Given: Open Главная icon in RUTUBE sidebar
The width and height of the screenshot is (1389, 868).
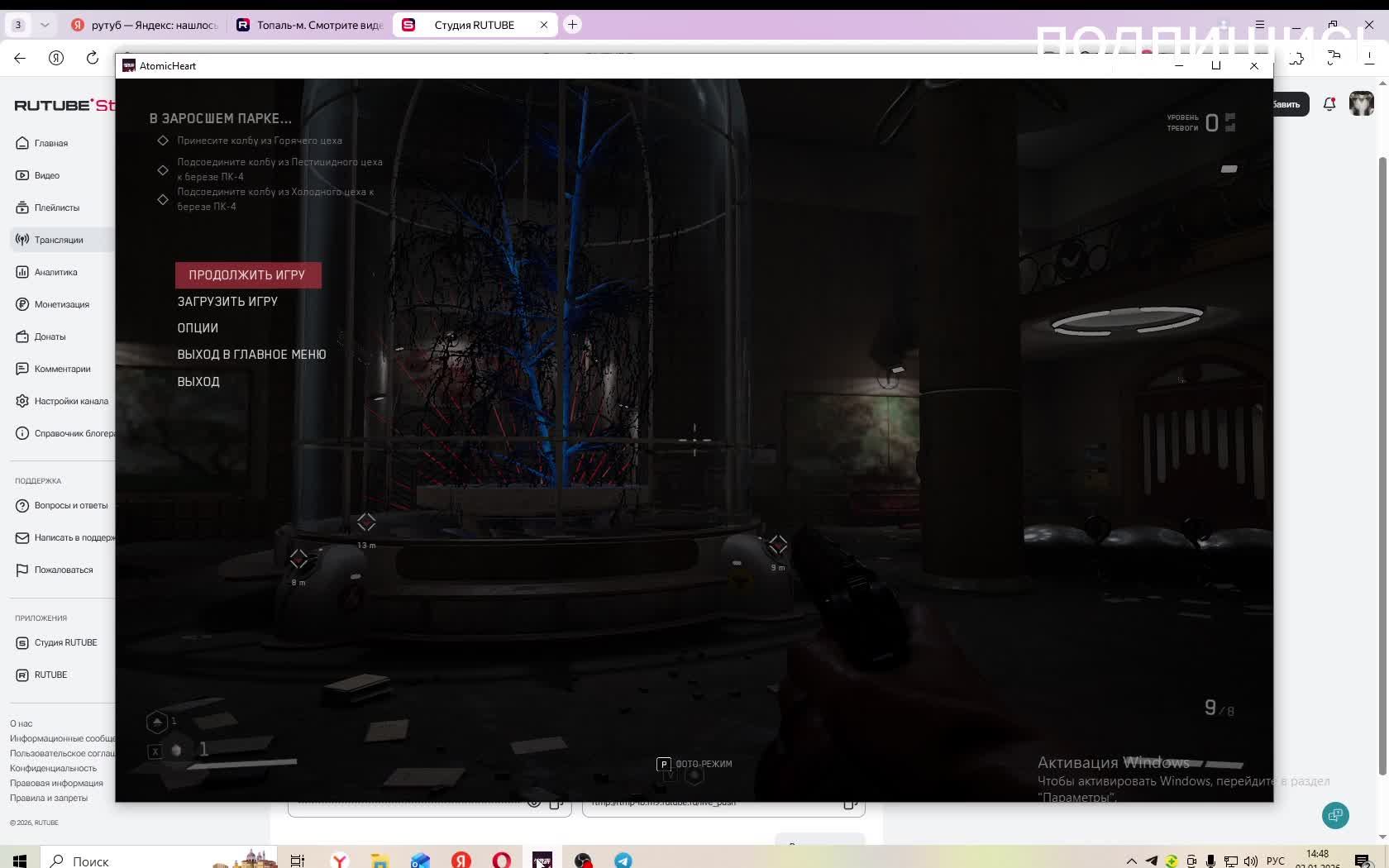Looking at the screenshot, I should click(22, 143).
